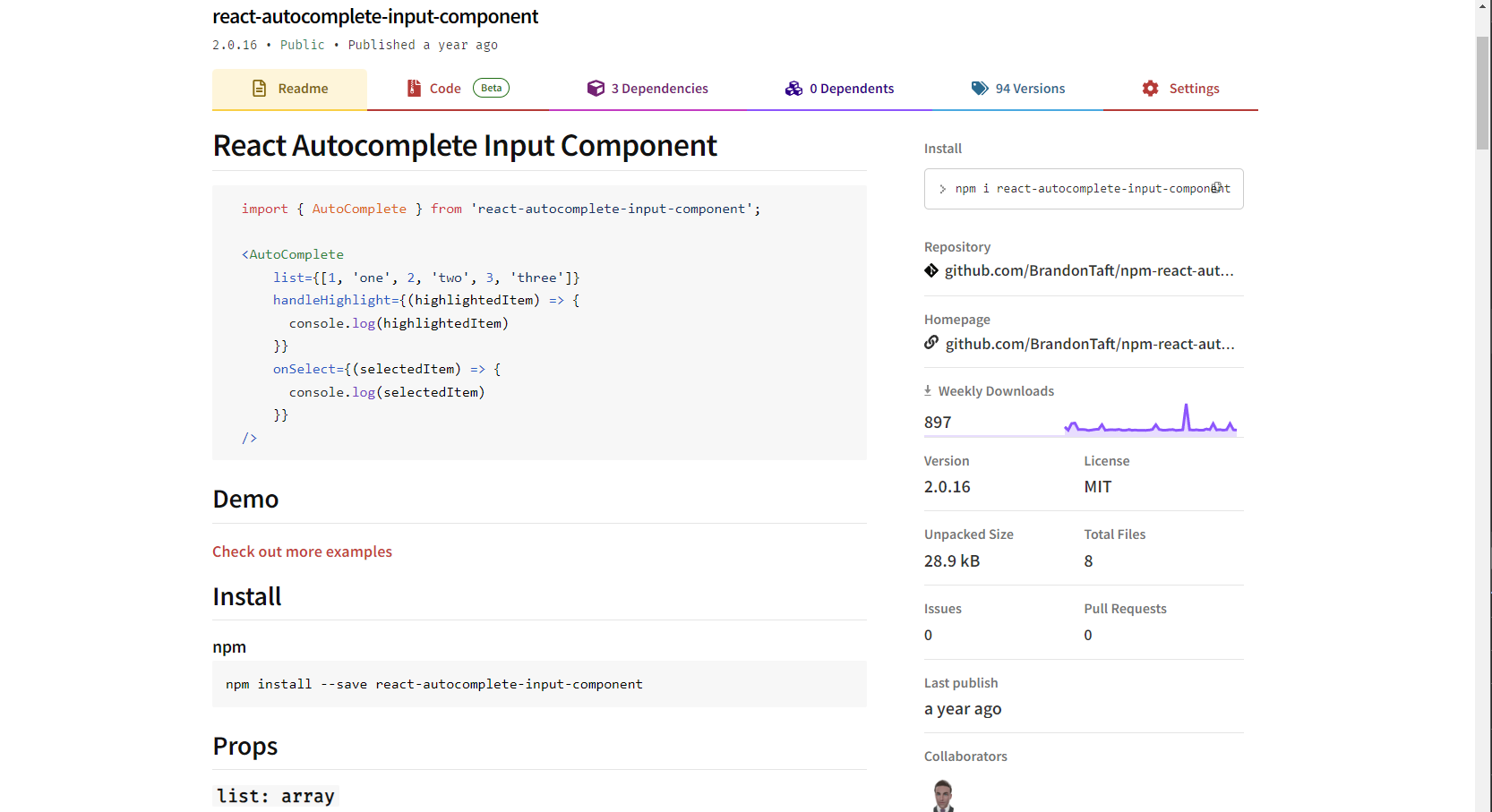
Task: Click the 897 weekly downloads count
Action: [938, 422]
